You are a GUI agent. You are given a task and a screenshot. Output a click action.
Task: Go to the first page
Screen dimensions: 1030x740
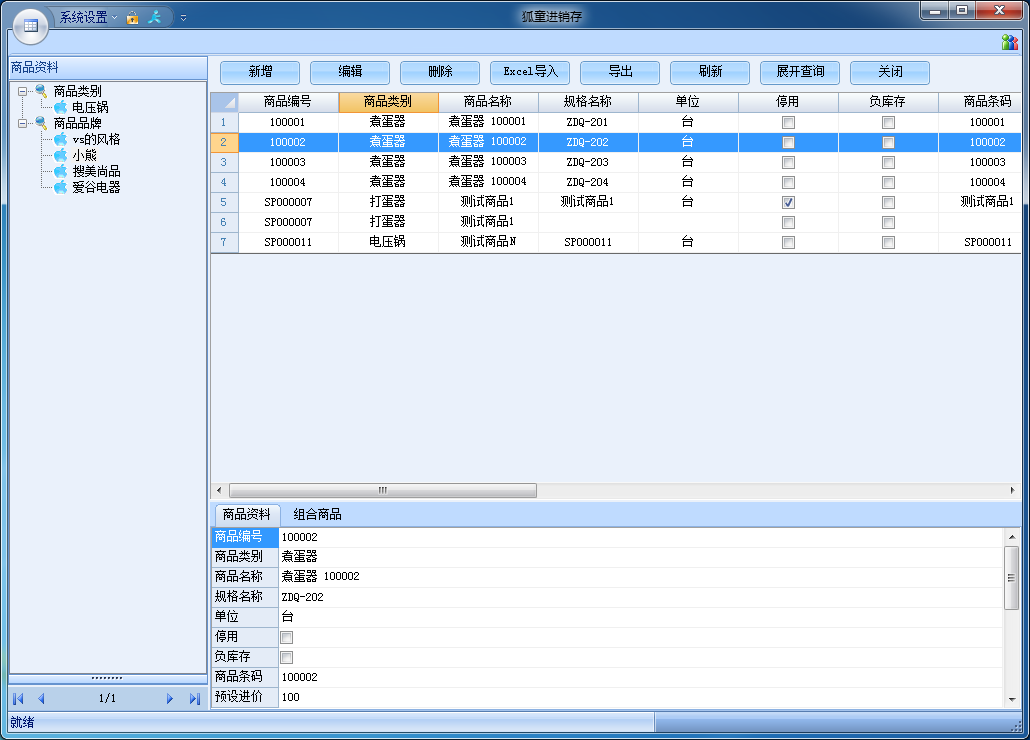[17, 699]
